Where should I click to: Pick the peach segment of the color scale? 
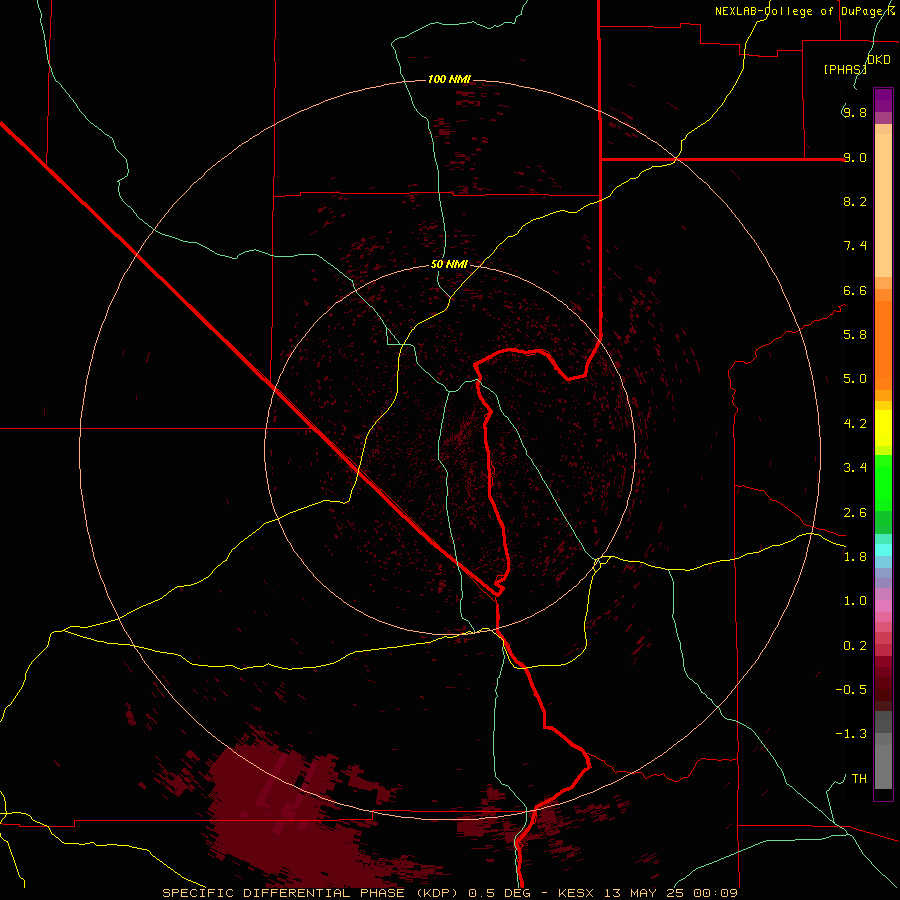point(883,205)
